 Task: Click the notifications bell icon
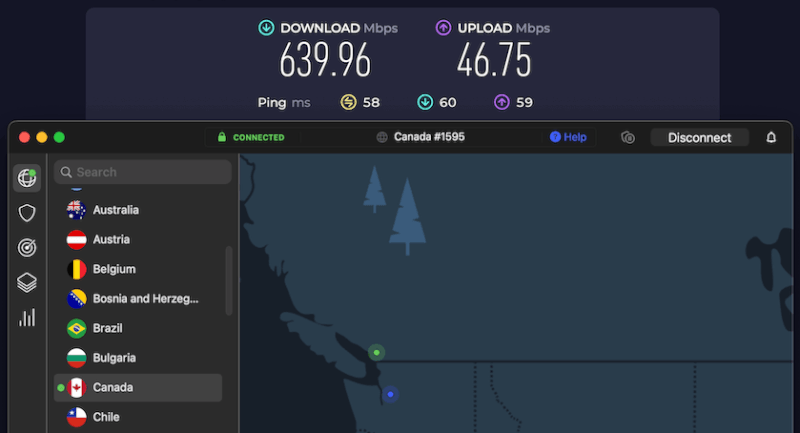coord(771,137)
